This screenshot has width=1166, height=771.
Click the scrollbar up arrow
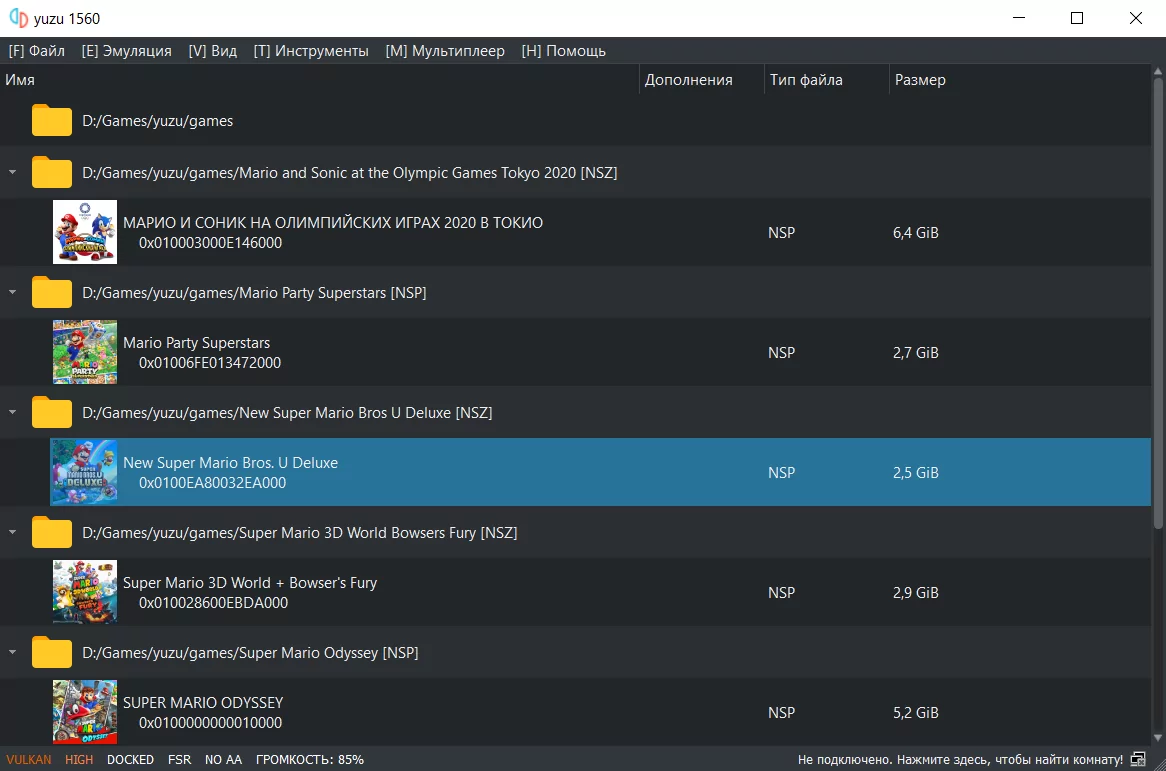coord(1158,71)
